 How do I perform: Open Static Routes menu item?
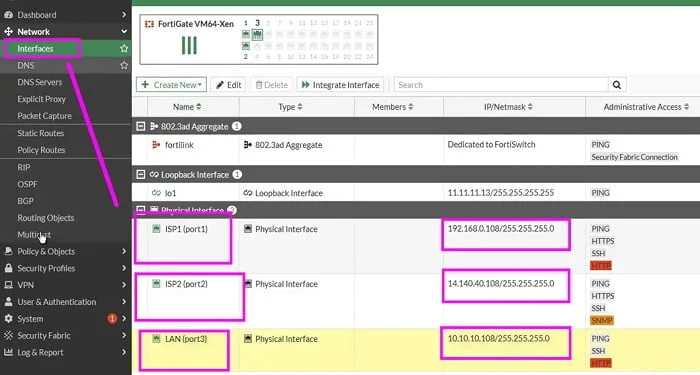point(41,133)
